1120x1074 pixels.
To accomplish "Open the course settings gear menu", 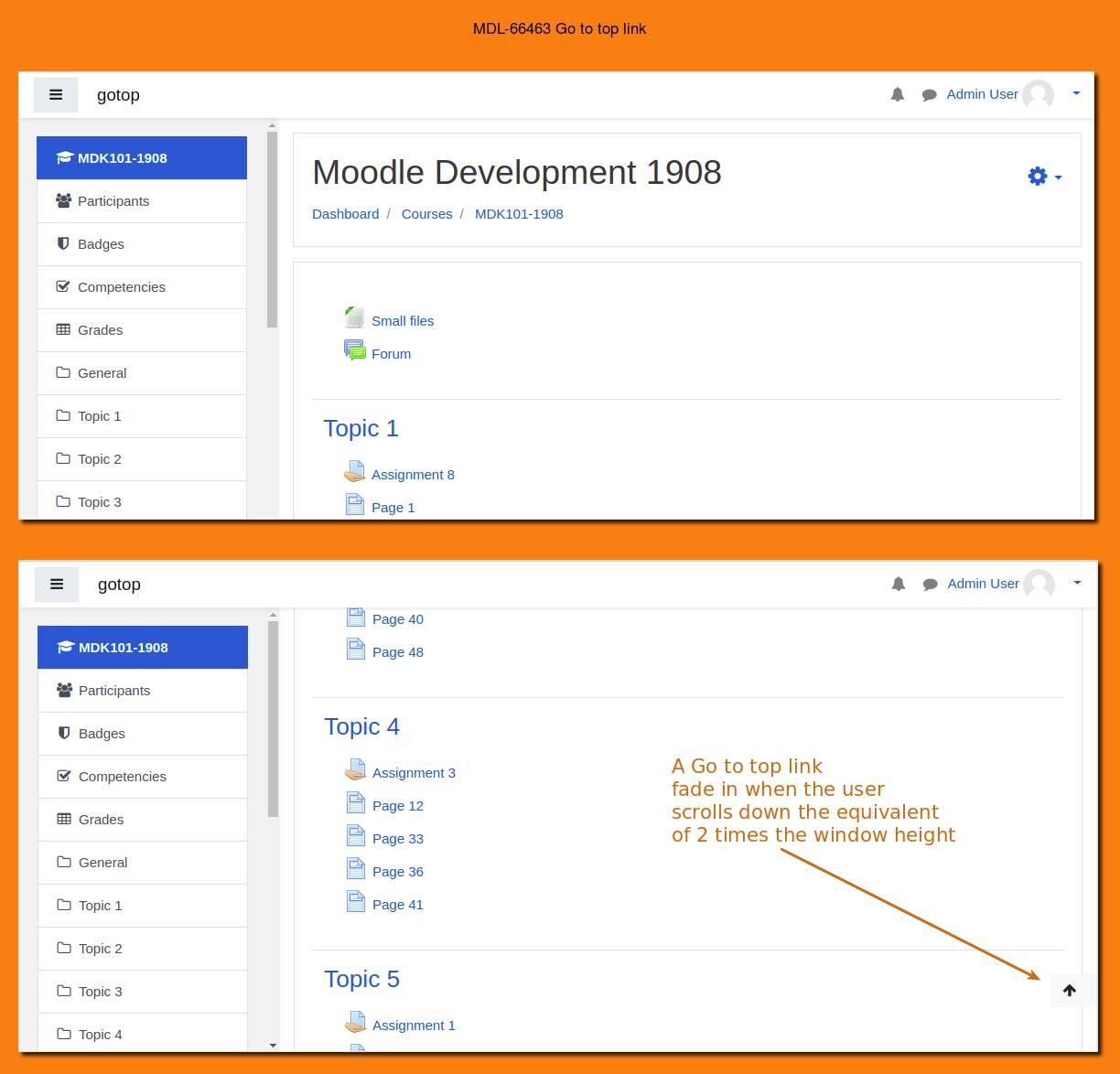I will tap(1044, 177).
